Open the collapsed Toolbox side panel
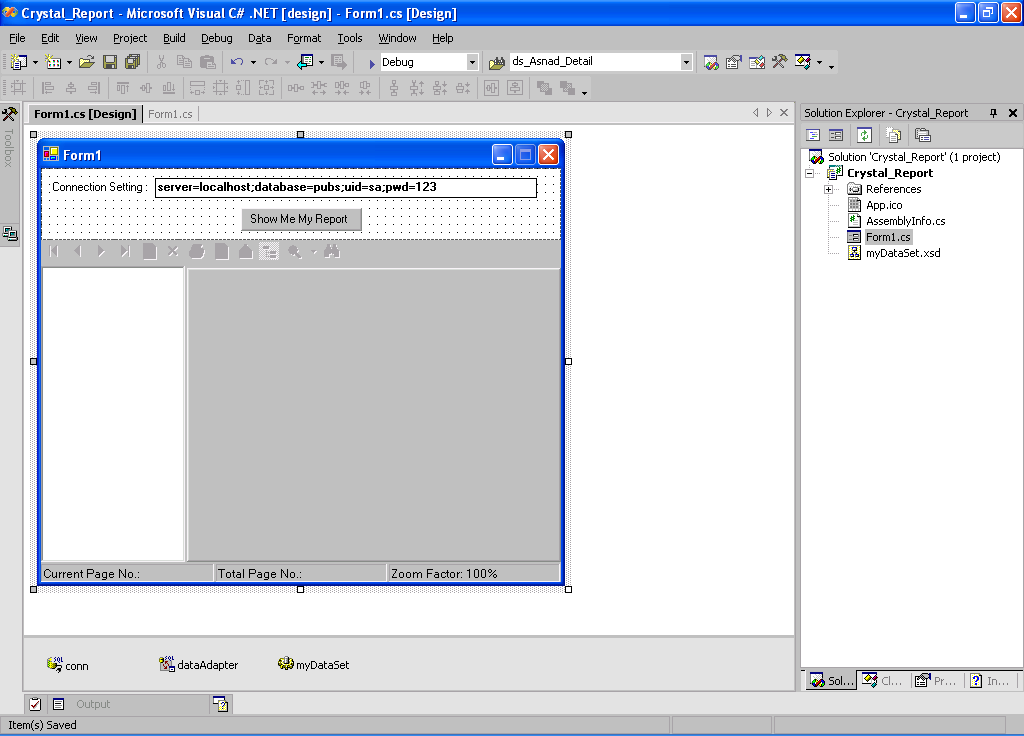This screenshot has width=1024, height=736. (9, 138)
